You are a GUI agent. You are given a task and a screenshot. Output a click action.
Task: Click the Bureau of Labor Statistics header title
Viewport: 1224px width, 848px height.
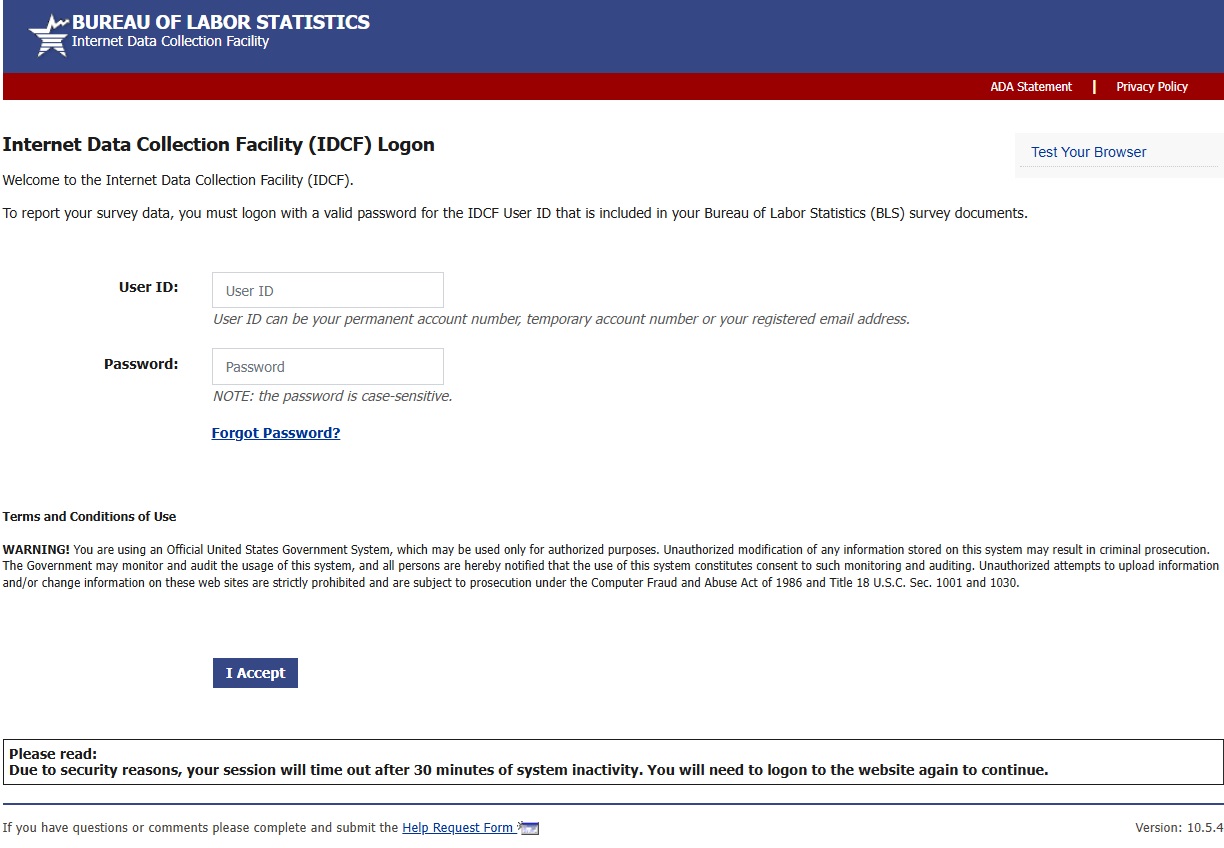221,22
